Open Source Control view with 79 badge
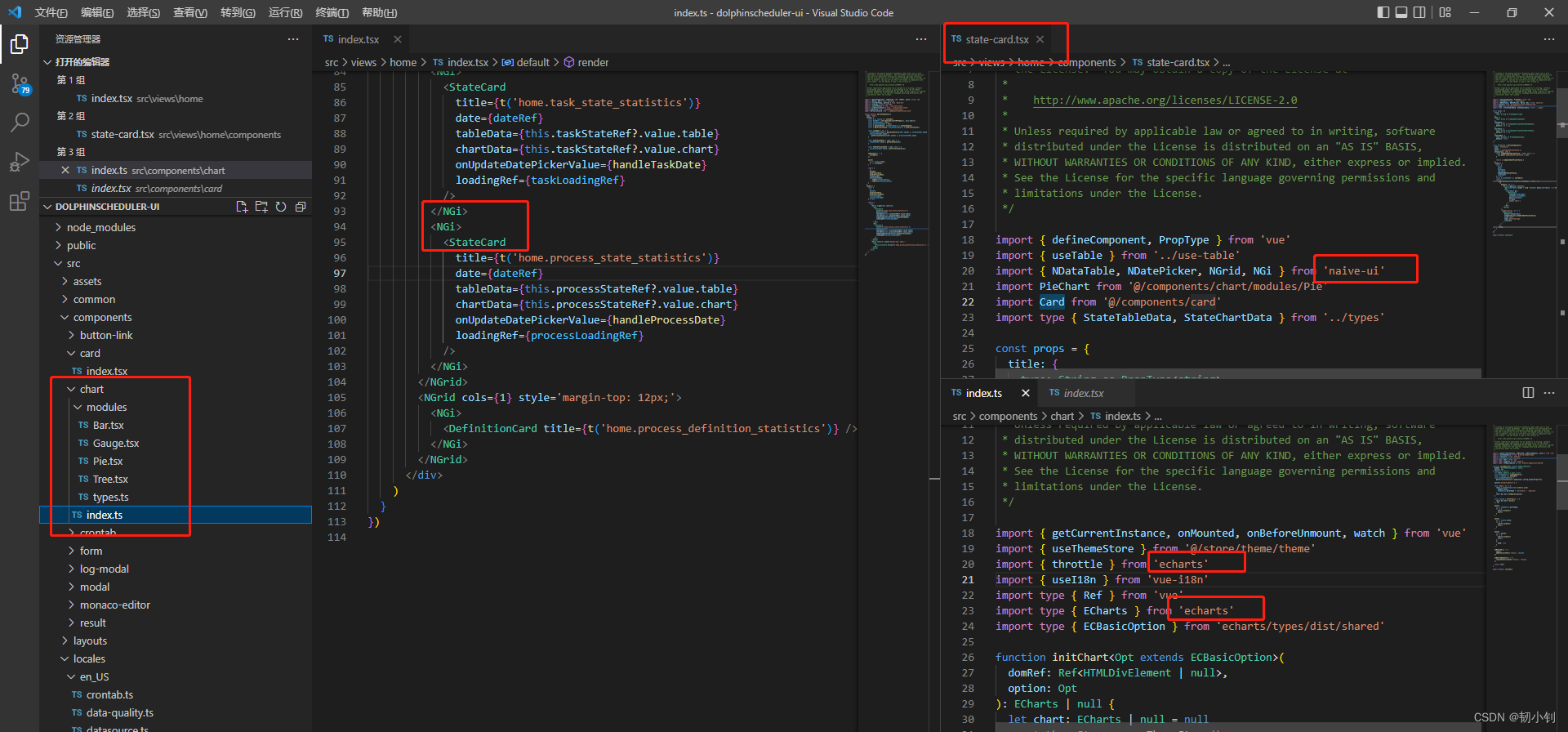 point(20,83)
